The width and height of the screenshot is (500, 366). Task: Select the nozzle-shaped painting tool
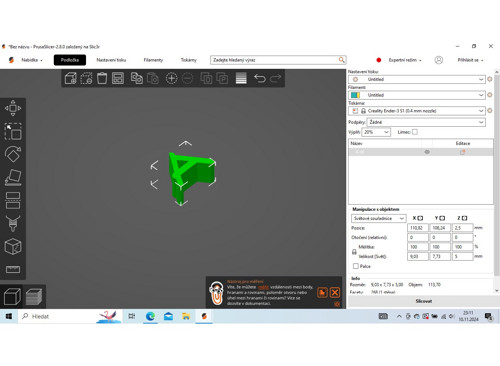[13, 223]
